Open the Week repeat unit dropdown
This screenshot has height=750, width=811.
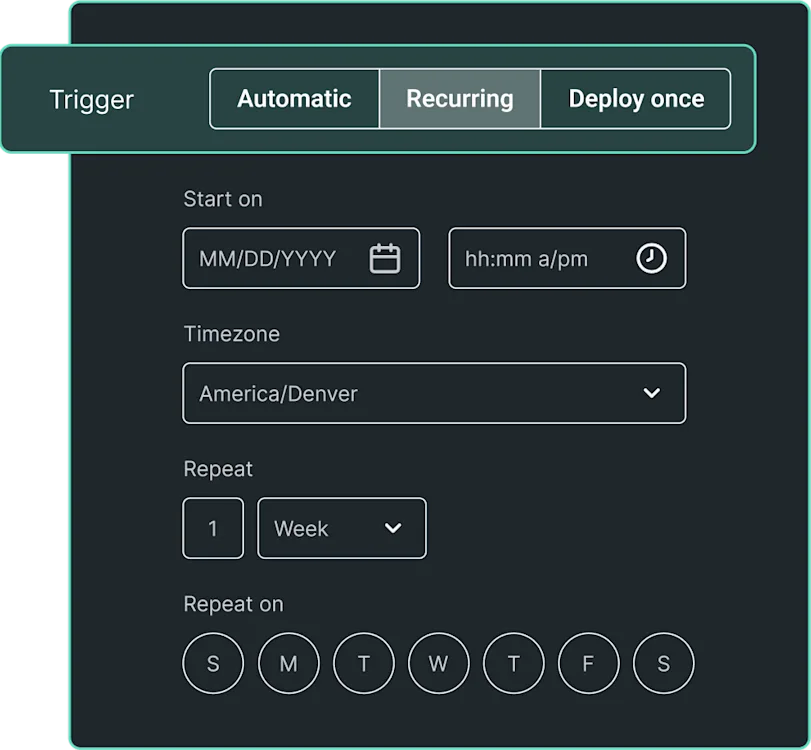pos(342,528)
